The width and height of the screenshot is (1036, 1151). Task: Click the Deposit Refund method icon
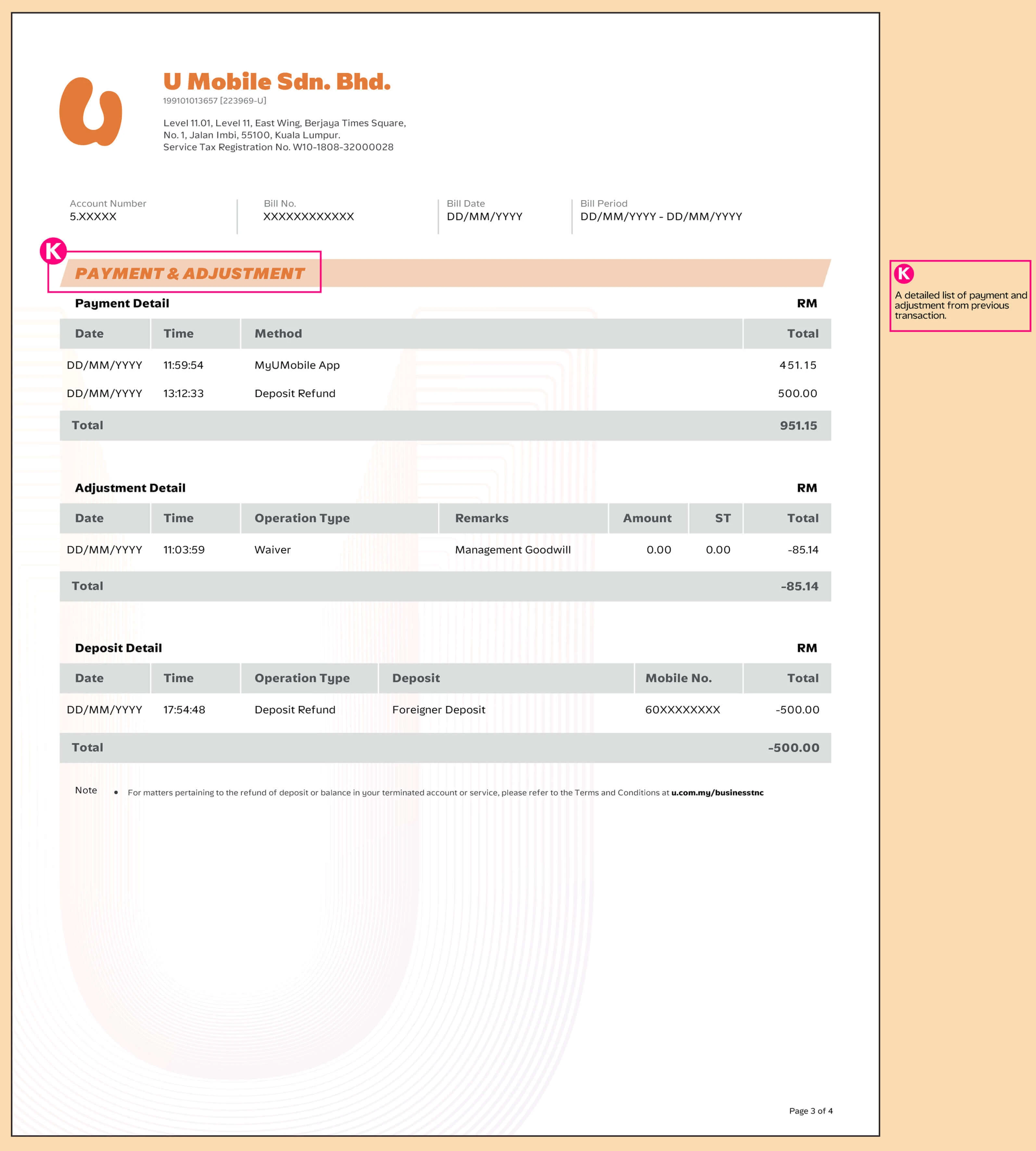point(295,393)
